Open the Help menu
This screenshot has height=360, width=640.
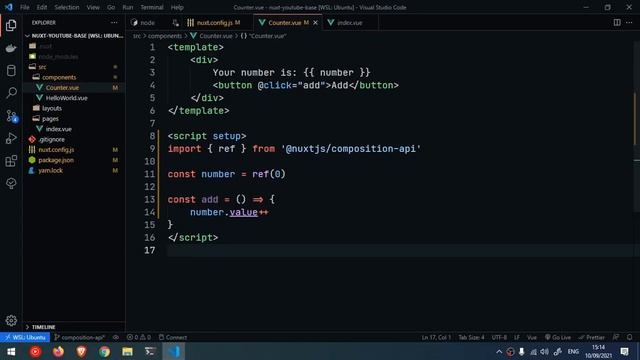177,7
